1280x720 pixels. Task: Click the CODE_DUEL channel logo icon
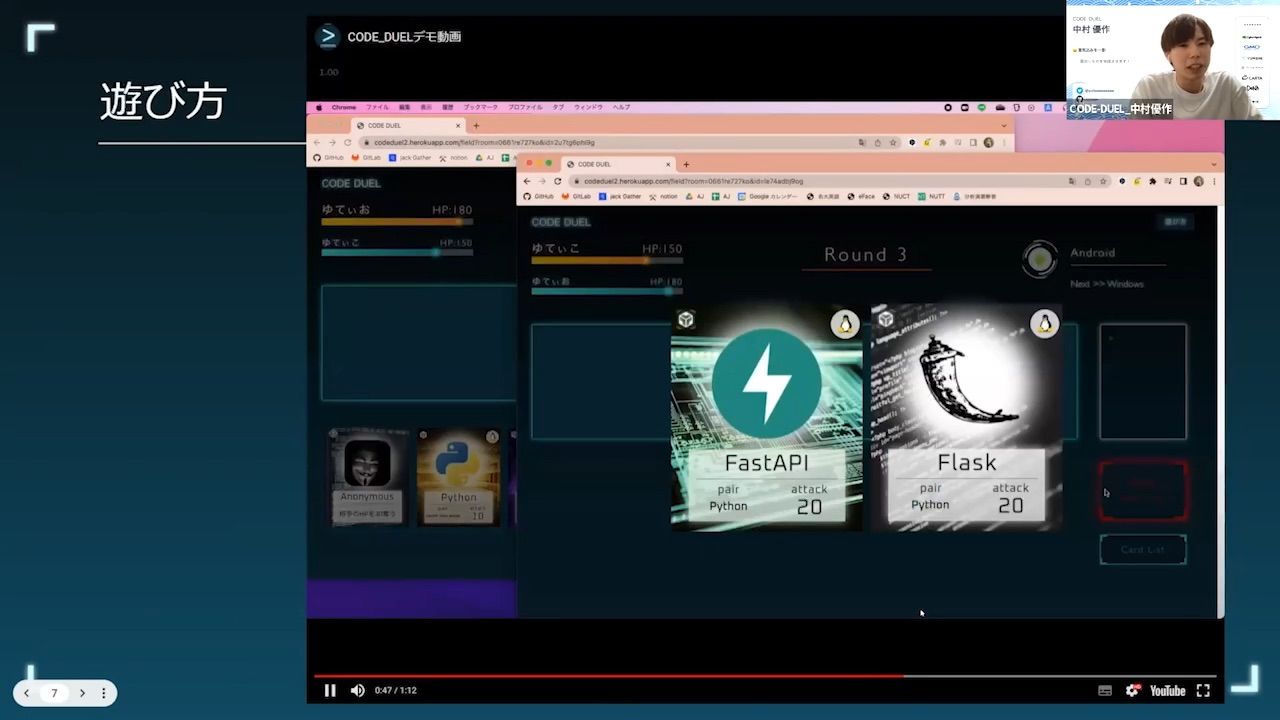[327, 37]
